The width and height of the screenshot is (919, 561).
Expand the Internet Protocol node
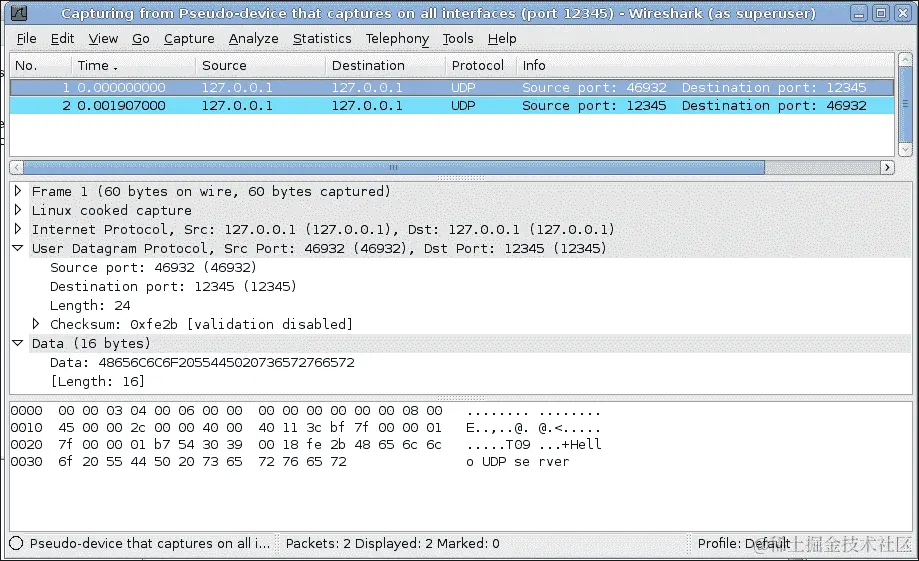pyautogui.click(x=18, y=229)
